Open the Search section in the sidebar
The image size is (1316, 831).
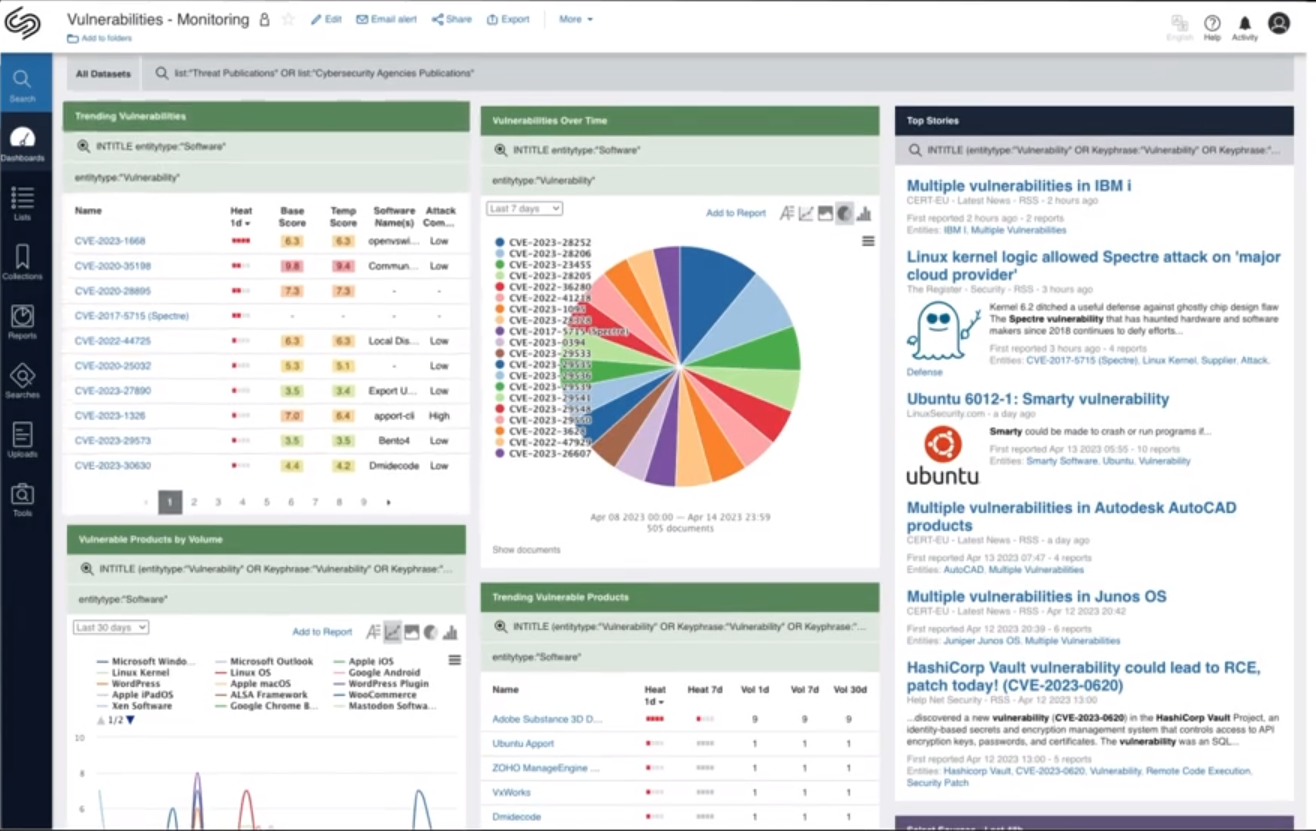[22, 85]
